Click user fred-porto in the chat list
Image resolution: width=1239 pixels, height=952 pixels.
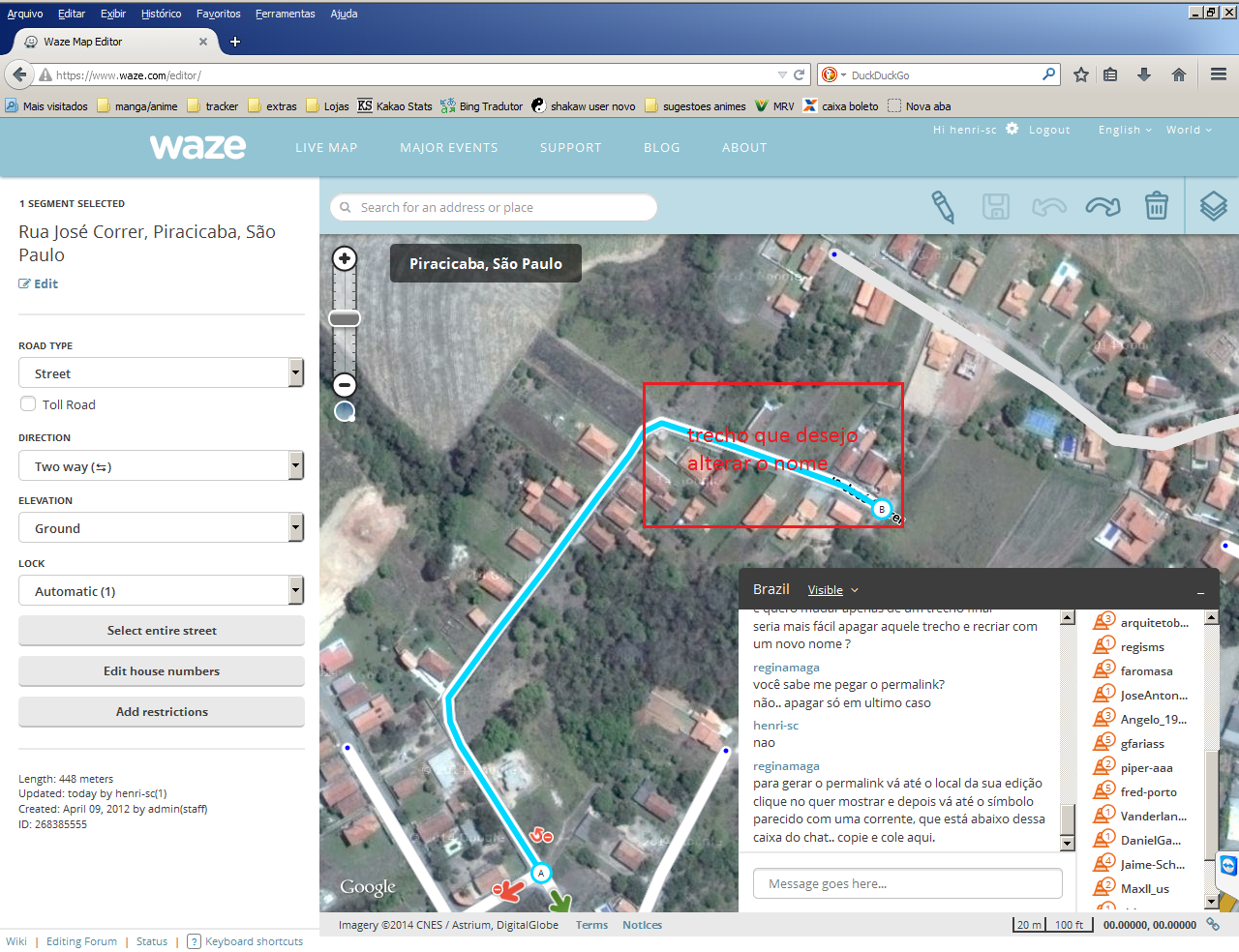pyautogui.click(x=1149, y=791)
